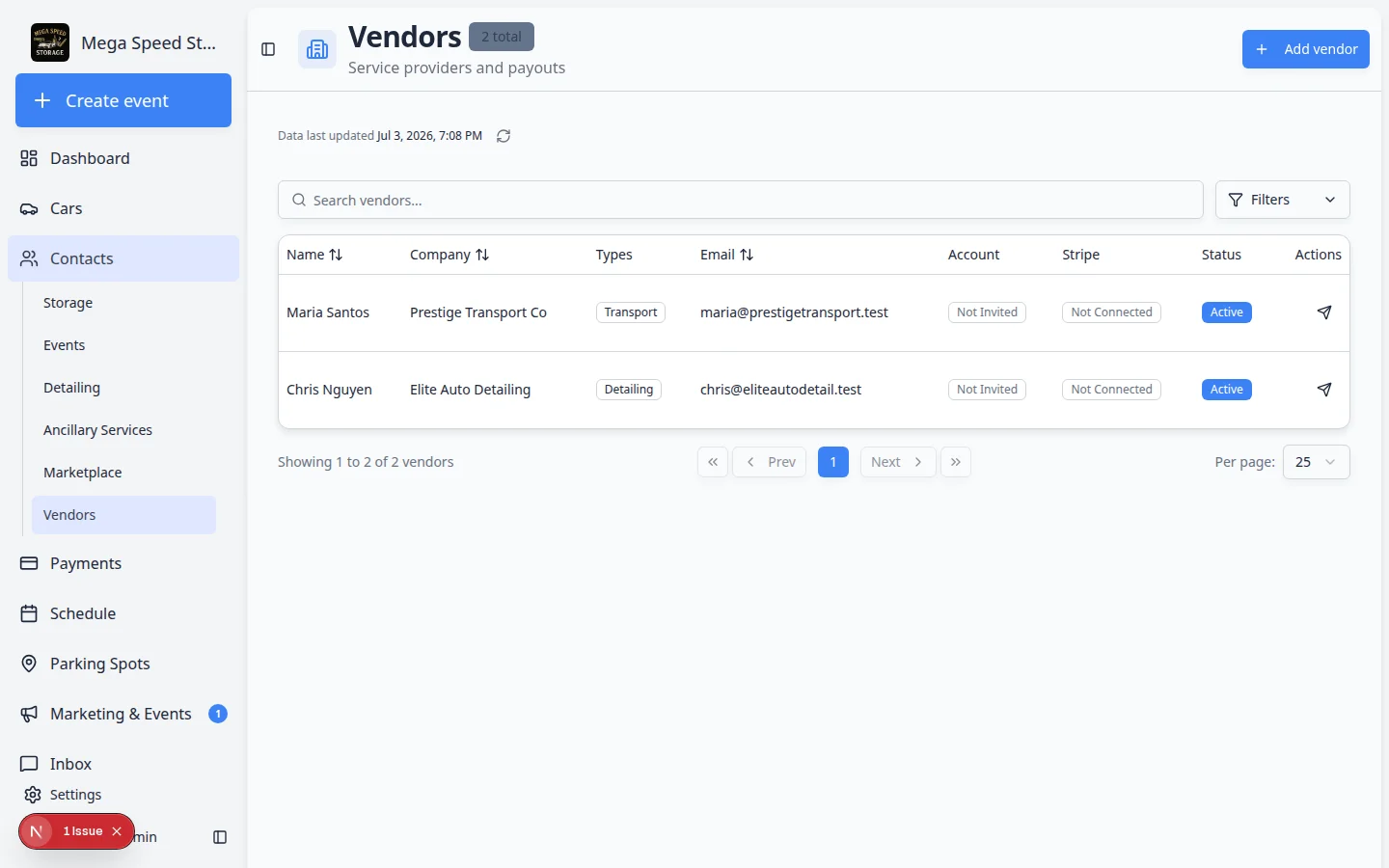Image resolution: width=1389 pixels, height=868 pixels.
Task: Click the Transport type tag
Action: [x=631, y=312]
